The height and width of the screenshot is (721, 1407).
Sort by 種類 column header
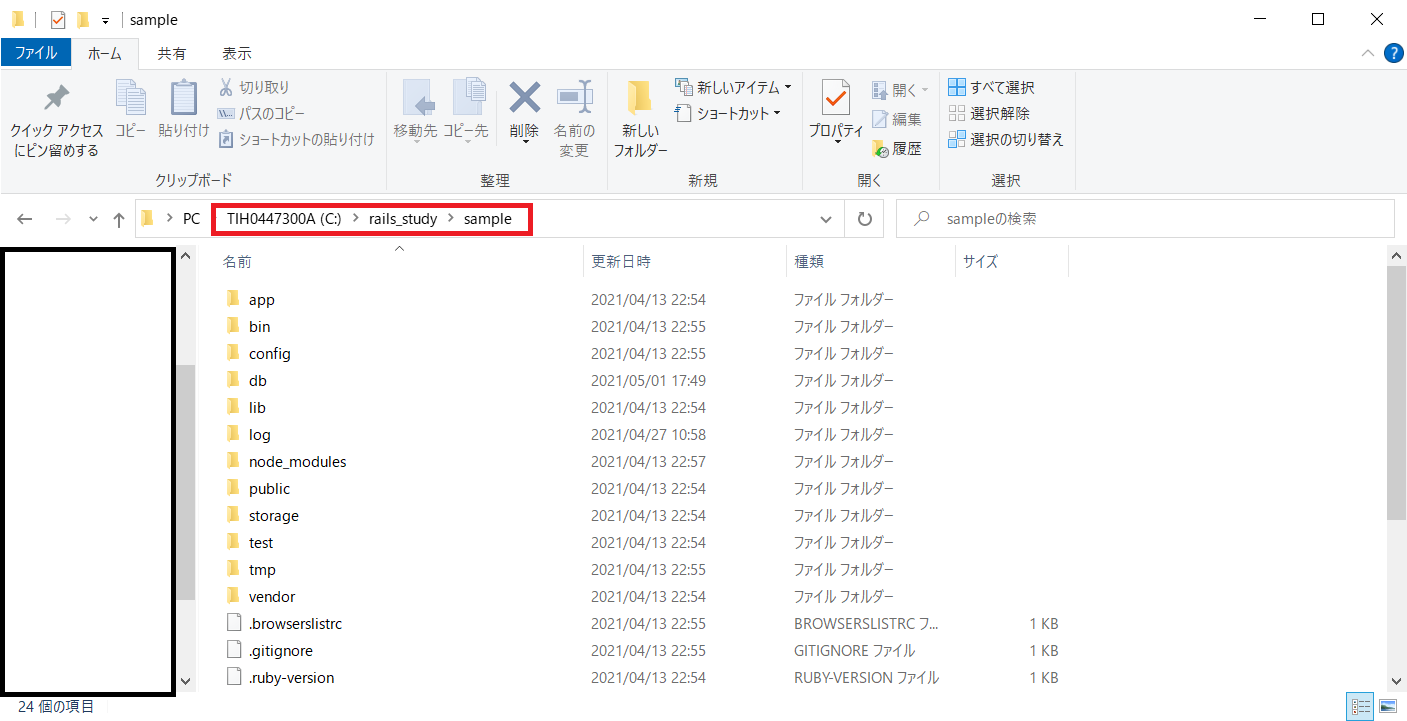(808, 262)
